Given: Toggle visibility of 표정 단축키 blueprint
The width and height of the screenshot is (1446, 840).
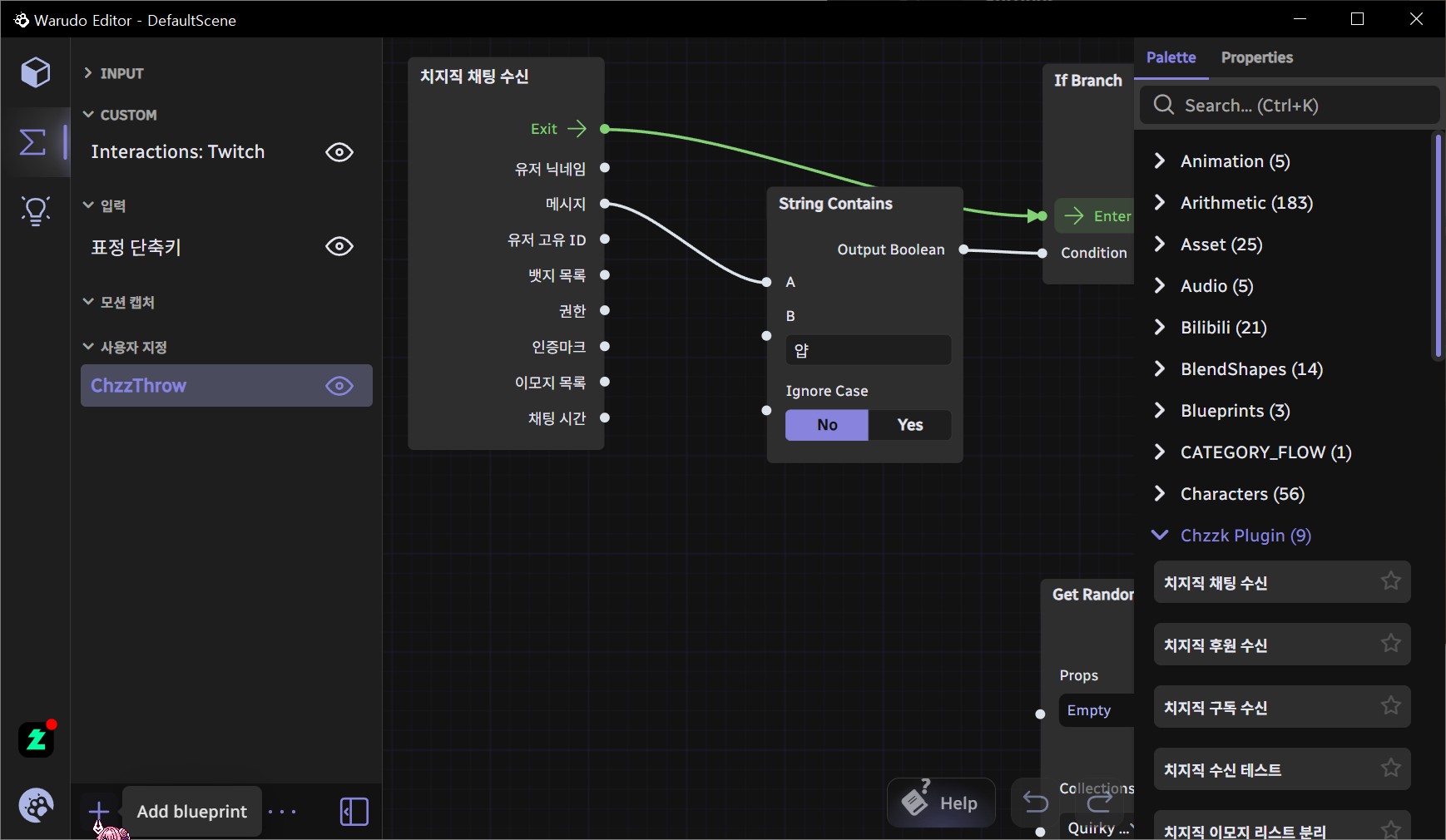Looking at the screenshot, I should [339, 246].
